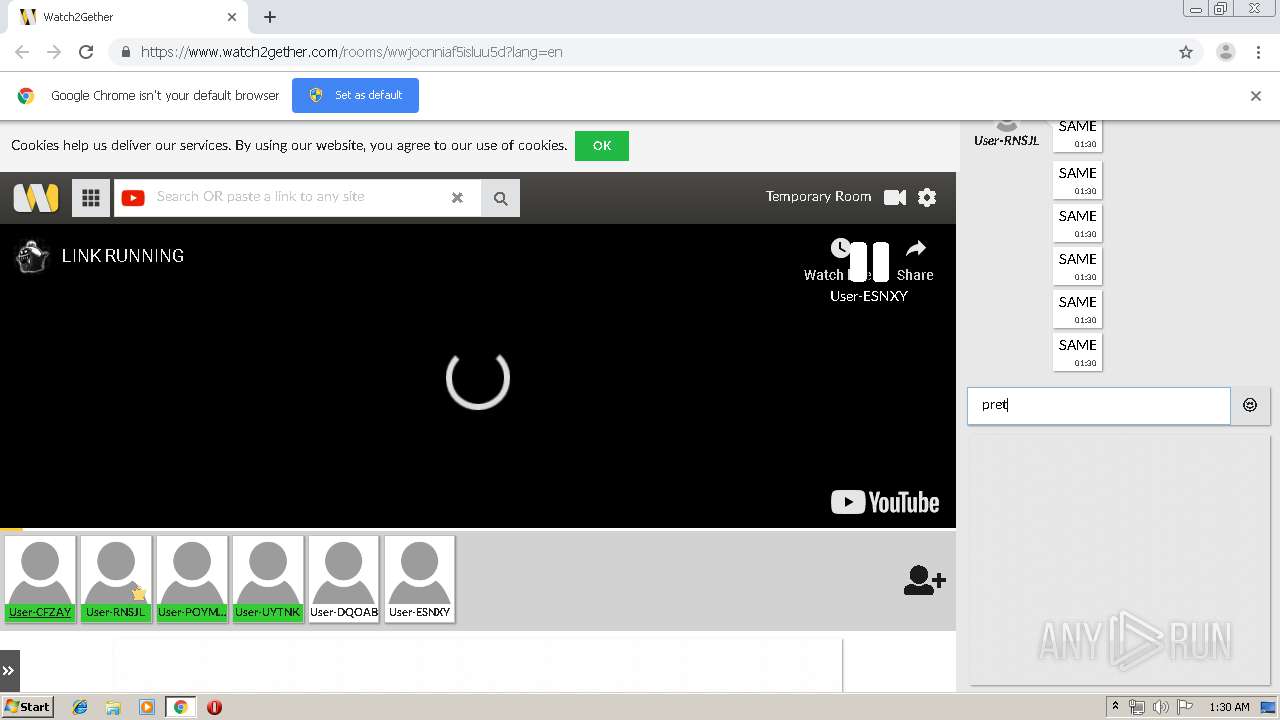Screen dimensions: 1280x720
Task: Reload the page
Action: coord(86,52)
